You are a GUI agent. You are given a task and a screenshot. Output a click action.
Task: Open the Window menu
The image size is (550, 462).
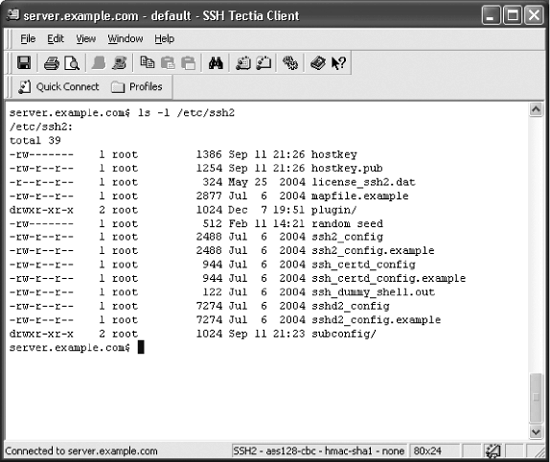click(x=125, y=39)
